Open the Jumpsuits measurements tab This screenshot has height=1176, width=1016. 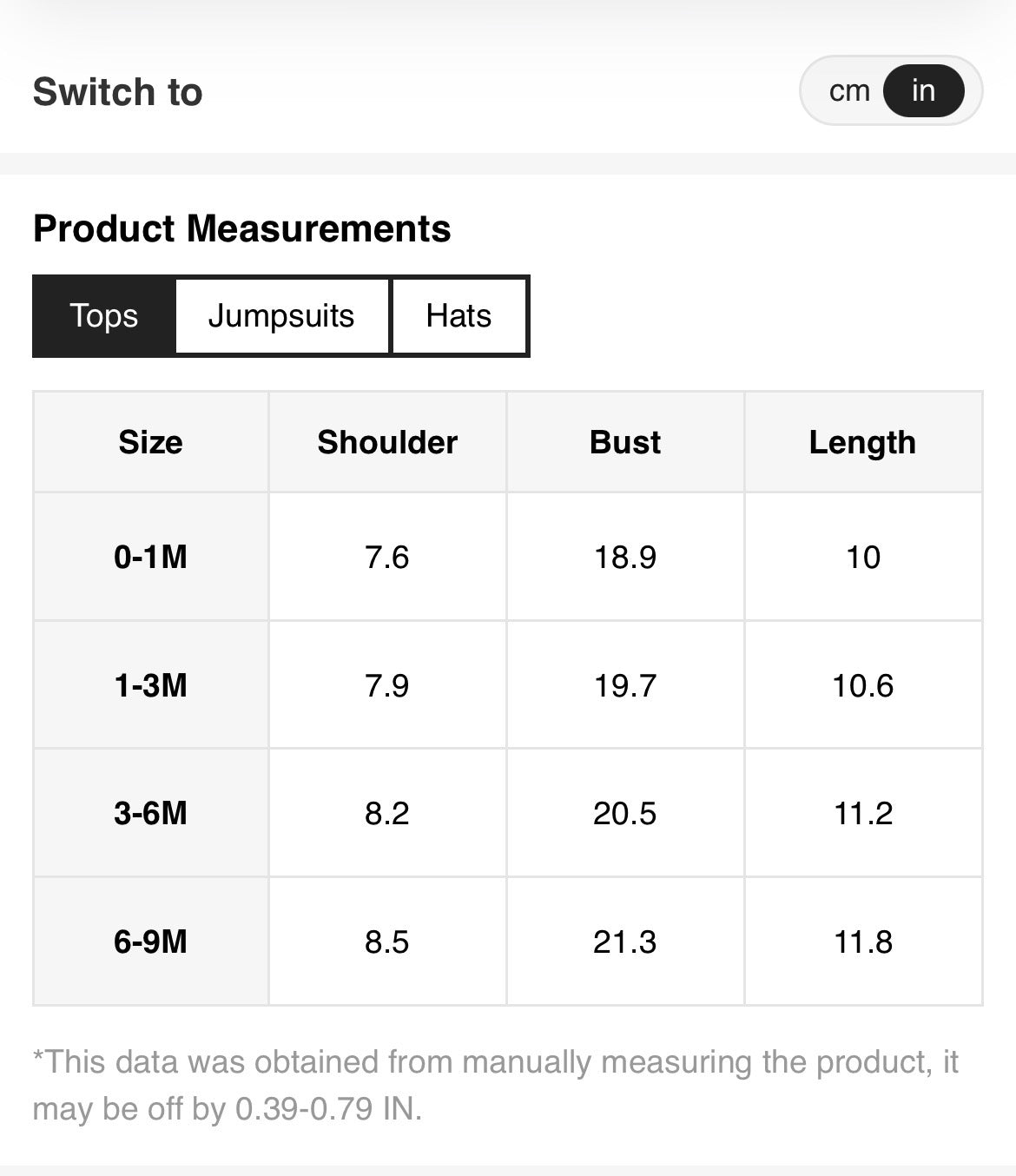pos(281,316)
